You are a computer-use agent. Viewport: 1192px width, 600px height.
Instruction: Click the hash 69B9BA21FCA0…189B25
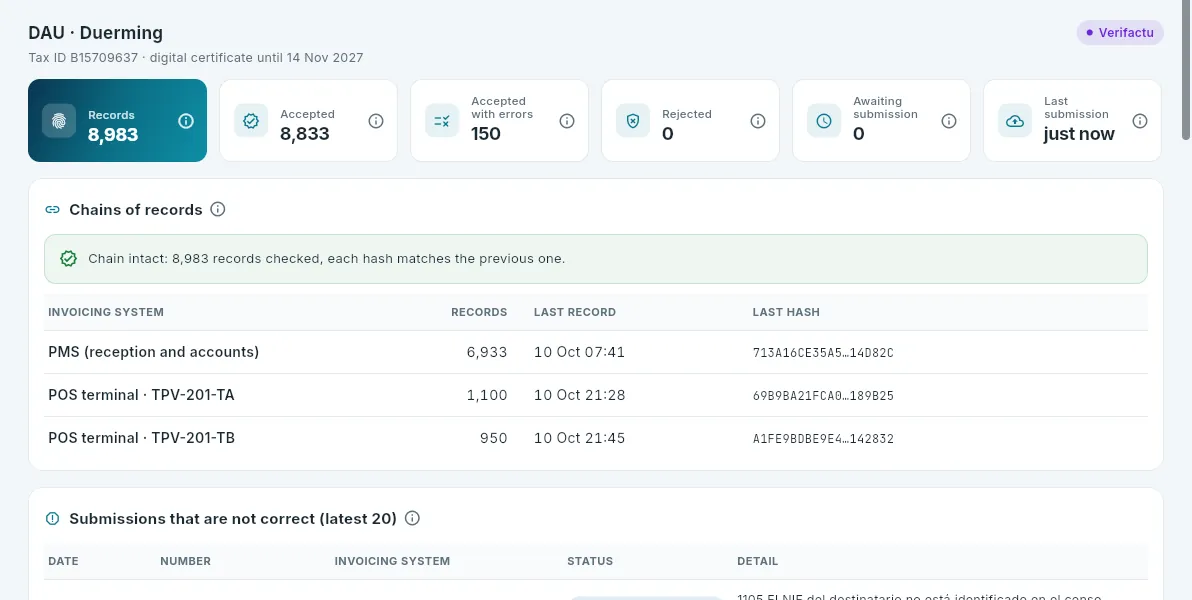click(x=823, y=396)
